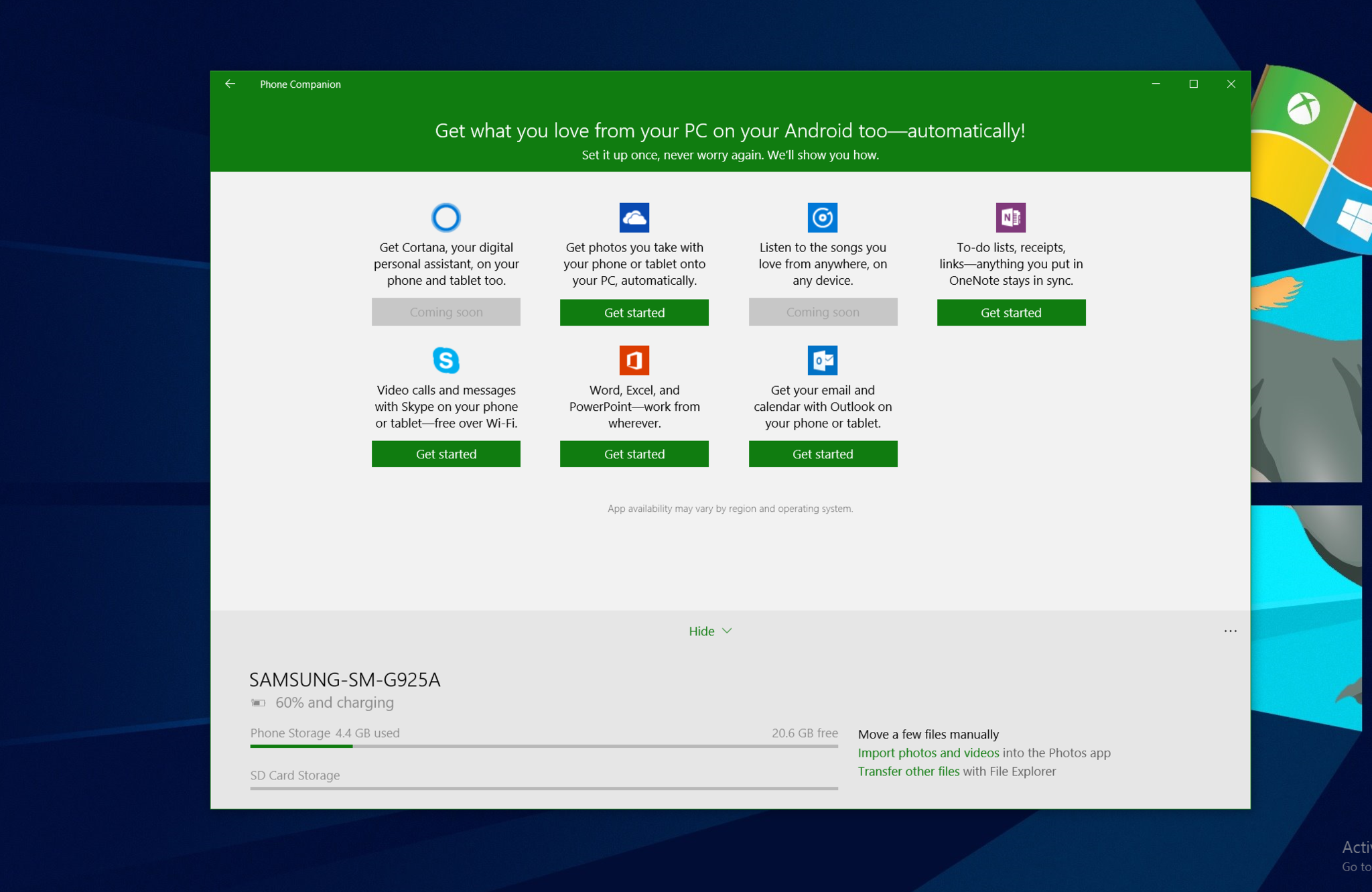Click Get started for OneNote
Image resolution: width=1372 pixels, height=892 pixels.
click(x=1011, y=312)
